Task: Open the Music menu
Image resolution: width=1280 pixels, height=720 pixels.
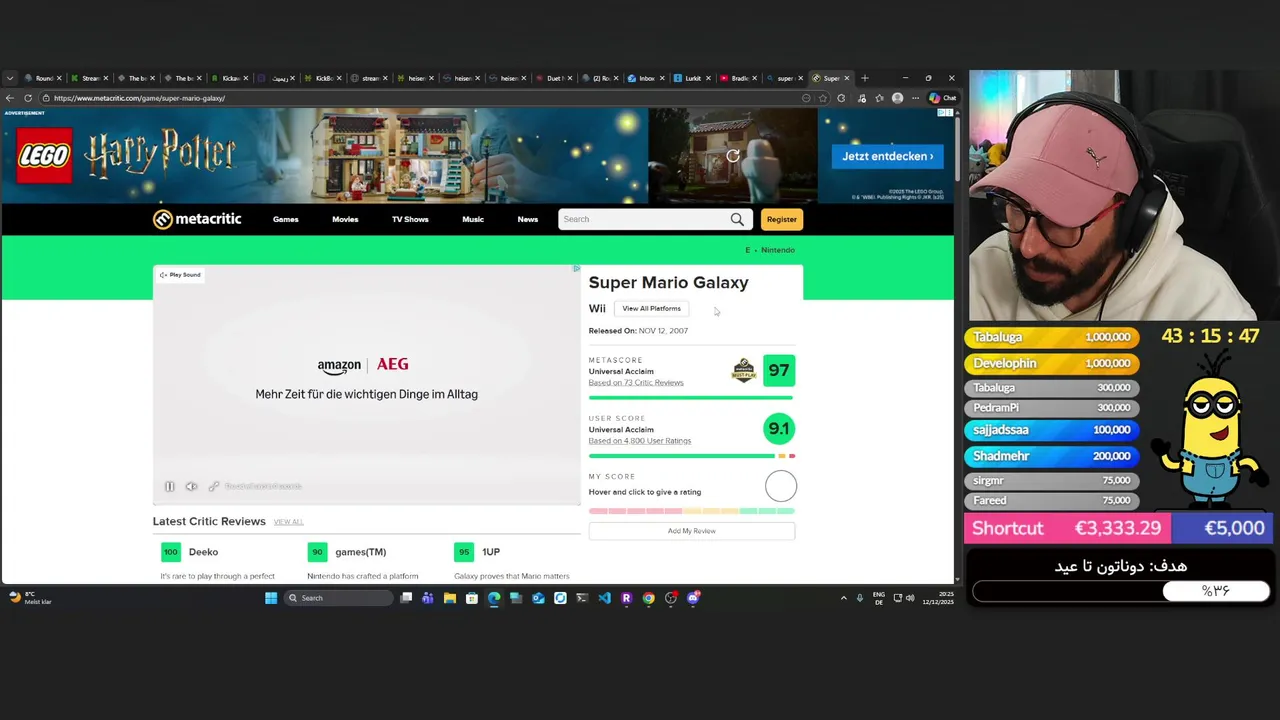Action: 473,219
